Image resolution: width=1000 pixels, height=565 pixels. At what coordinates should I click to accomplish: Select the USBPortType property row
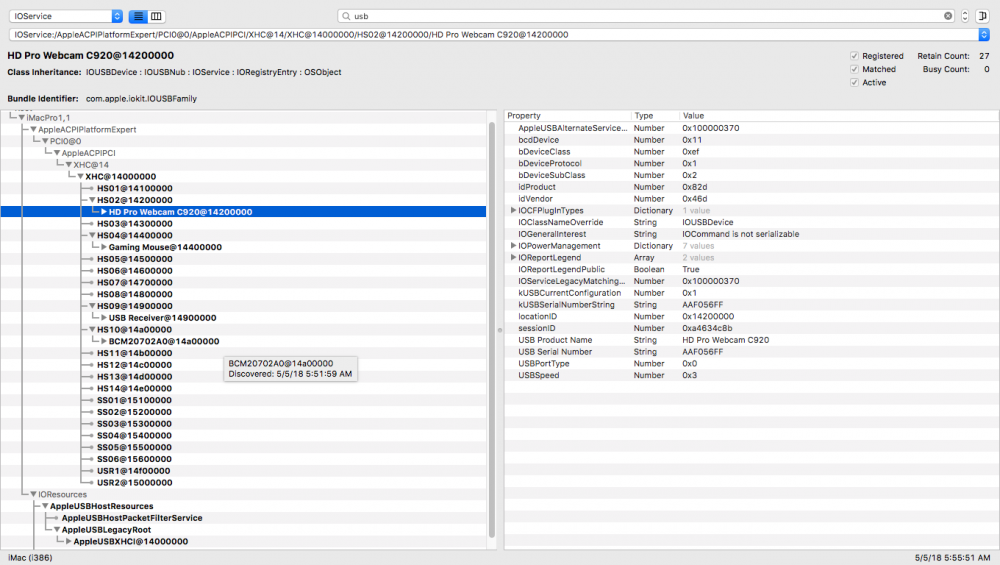click(751, 363)
